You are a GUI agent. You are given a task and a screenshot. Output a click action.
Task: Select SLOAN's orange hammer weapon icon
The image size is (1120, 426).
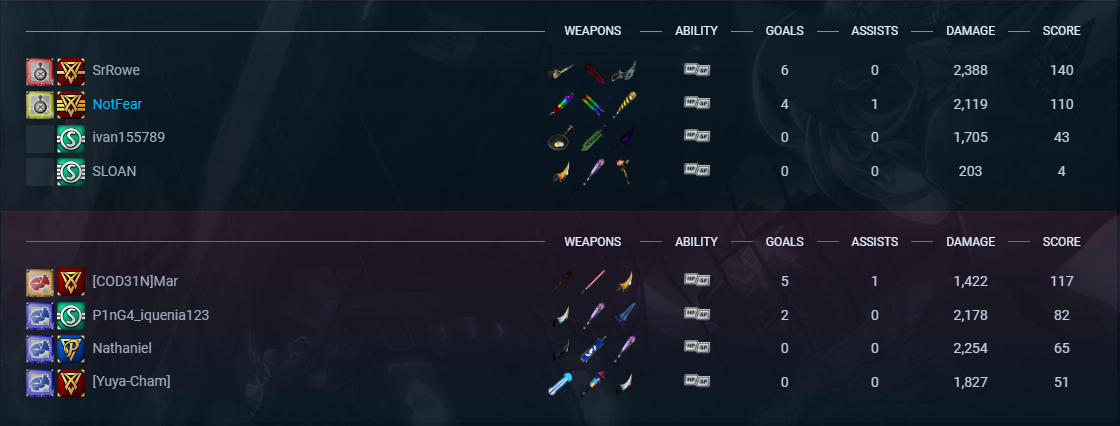click(624, 172)
